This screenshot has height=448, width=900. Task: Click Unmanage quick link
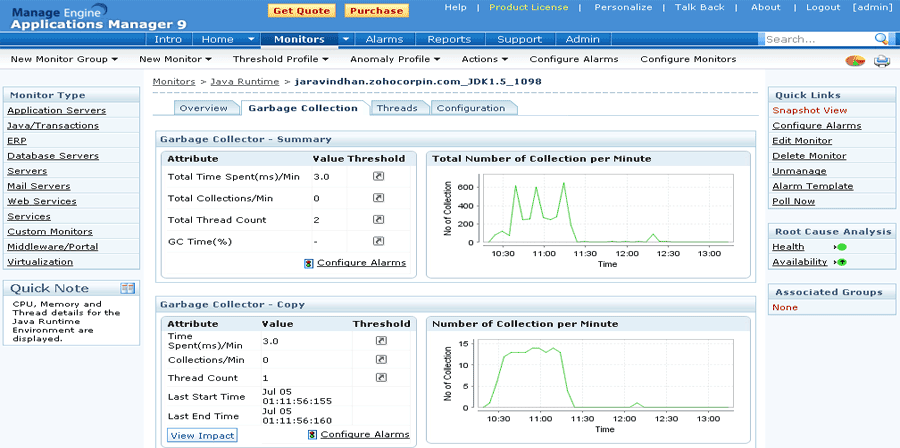click(x=799, y=171)
